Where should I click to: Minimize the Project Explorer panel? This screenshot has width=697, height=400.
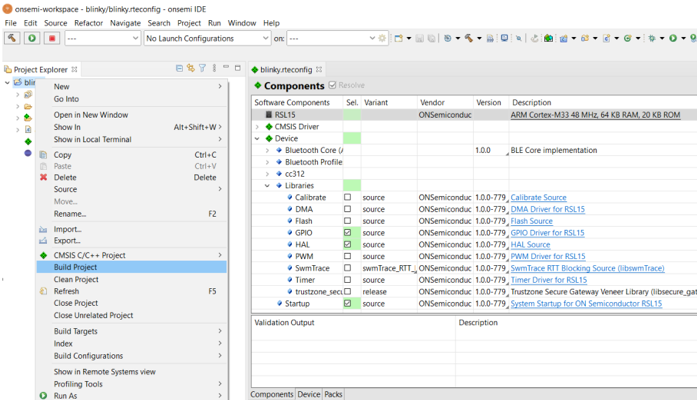pyautogui.click(x=226, y=67)
